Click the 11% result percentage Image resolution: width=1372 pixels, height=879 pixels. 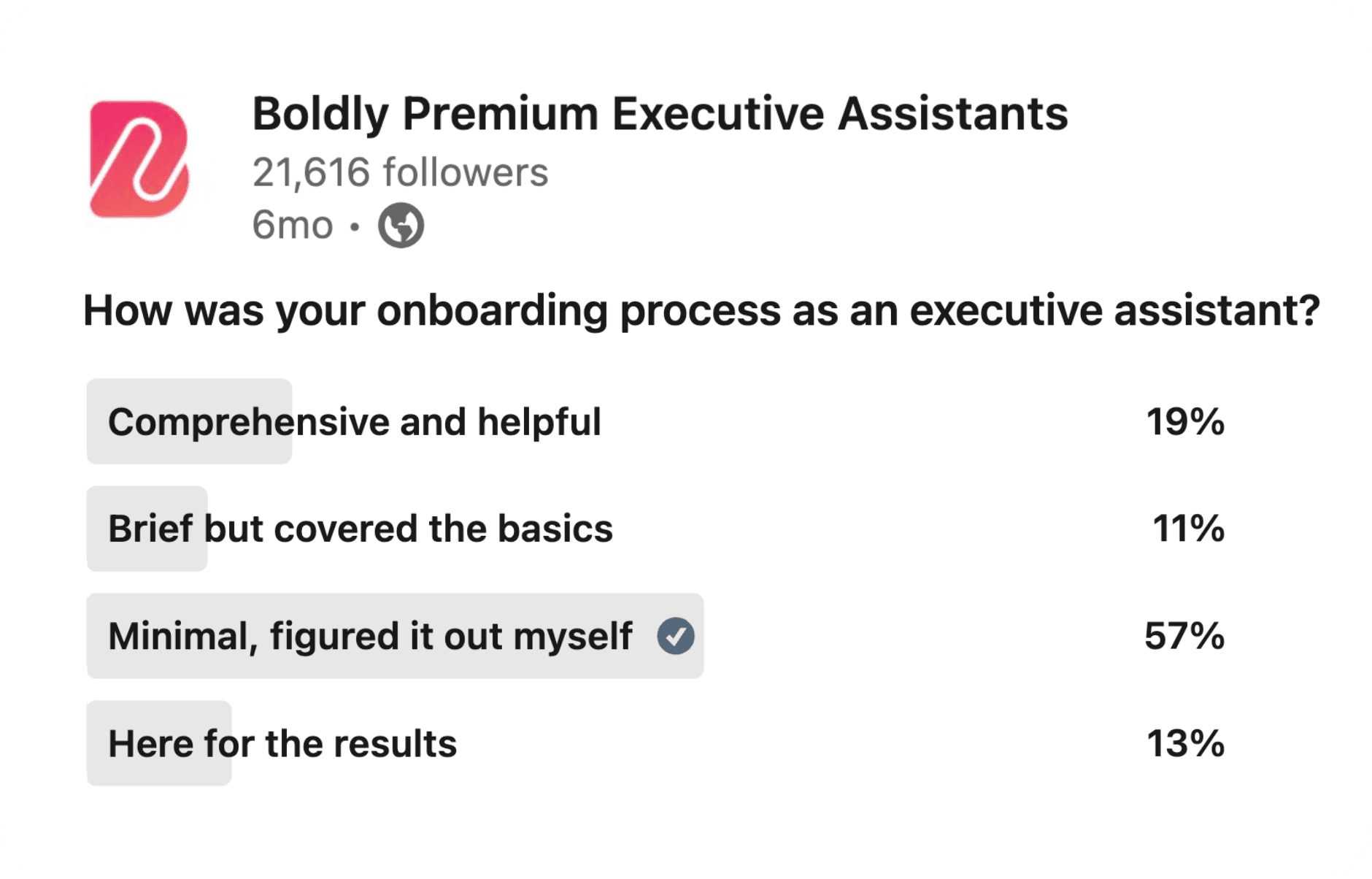[x=1187, y=529]
